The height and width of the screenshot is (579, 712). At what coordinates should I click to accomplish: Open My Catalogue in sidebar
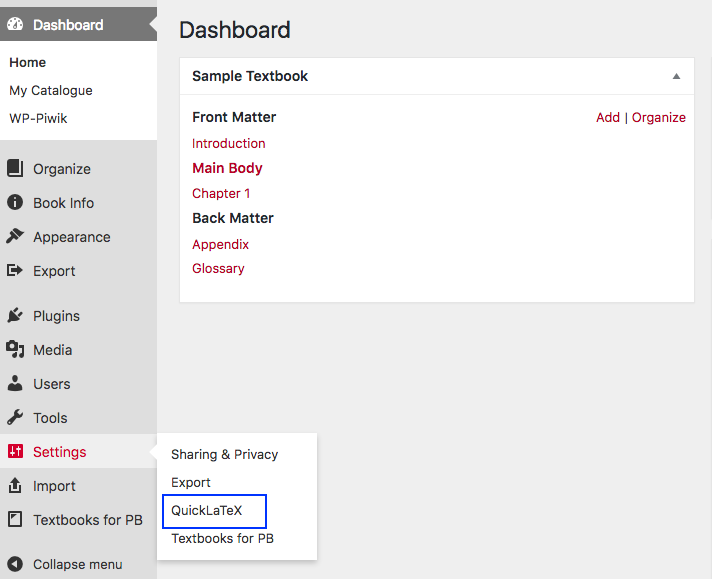point(51,90)
